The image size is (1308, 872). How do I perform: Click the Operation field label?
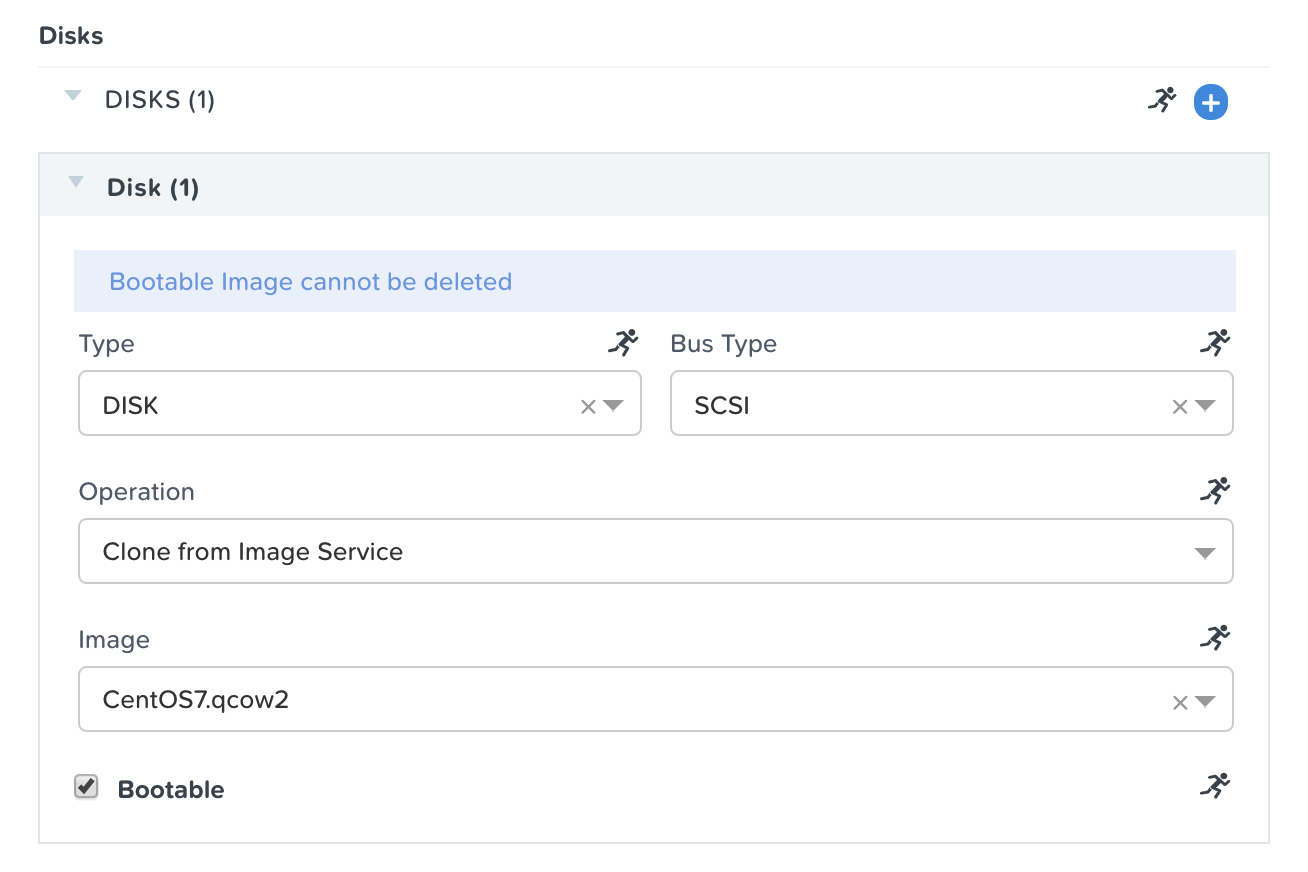pos(137,493)
